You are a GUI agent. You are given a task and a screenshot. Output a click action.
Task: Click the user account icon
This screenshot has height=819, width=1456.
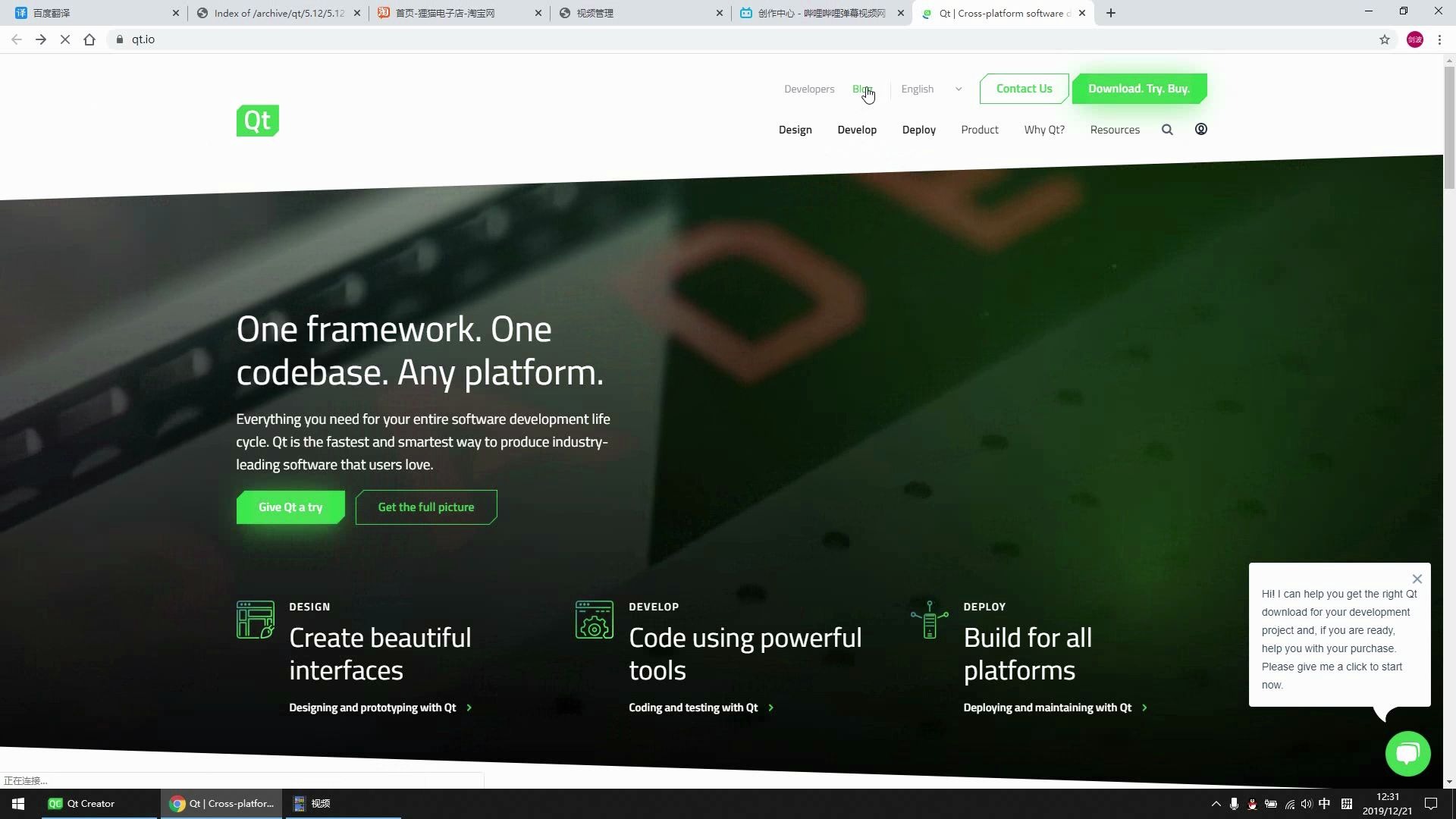1201,128
